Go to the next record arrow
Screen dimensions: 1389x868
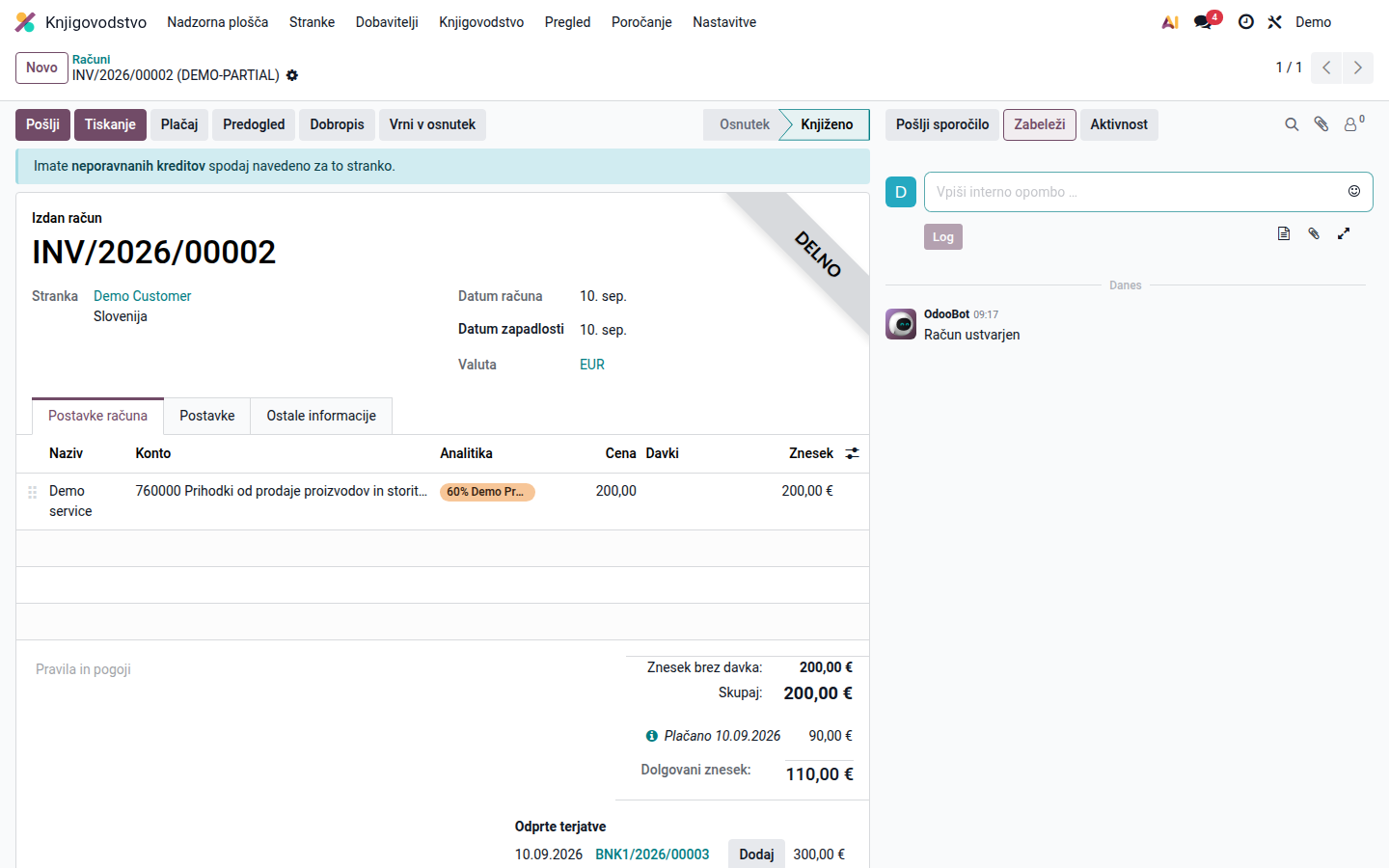click(1358, 68)
